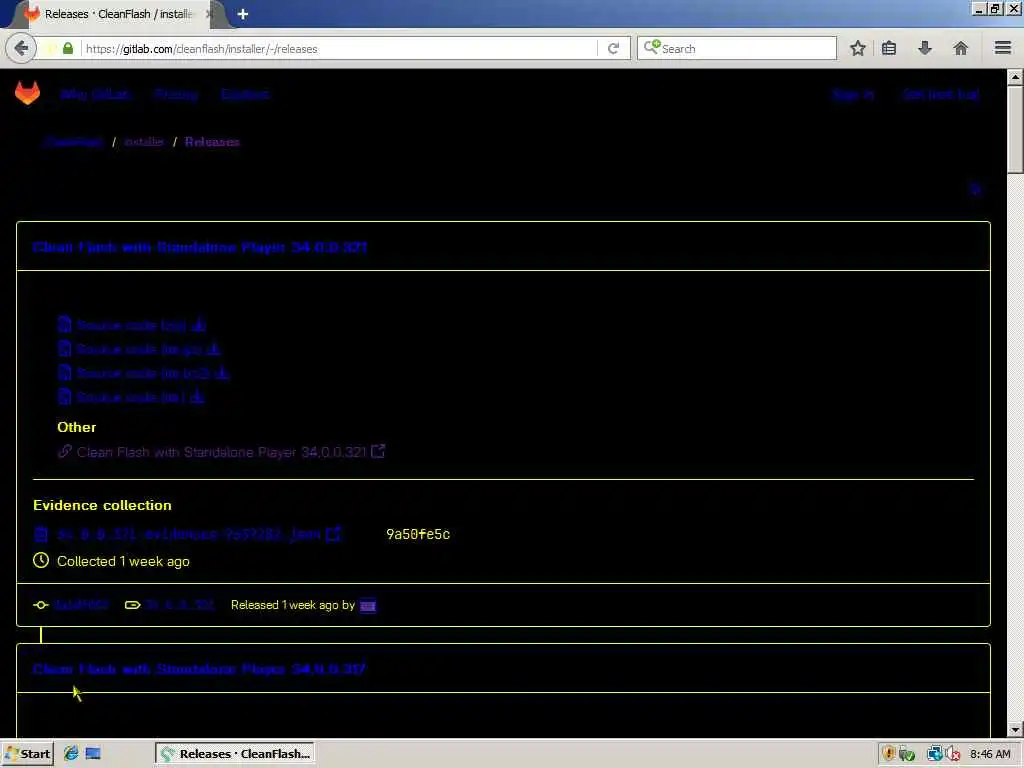Open the browser hamburger menu
This screenshot has width=1024, height=768.
[x=1003, y=48]
